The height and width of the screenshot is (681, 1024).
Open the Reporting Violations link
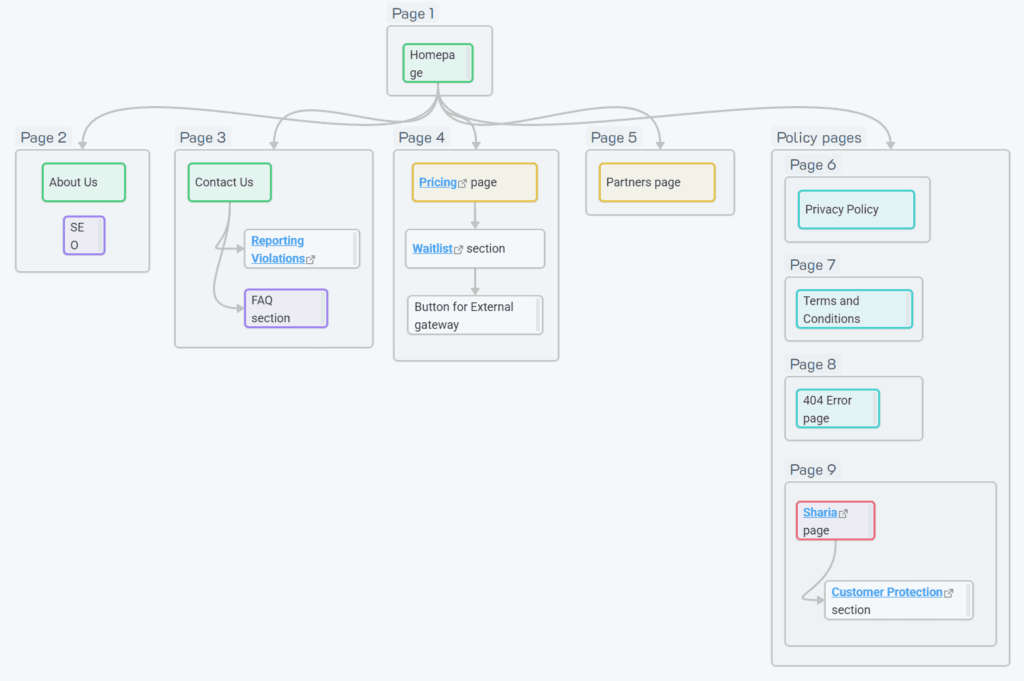tap(278, 249)
